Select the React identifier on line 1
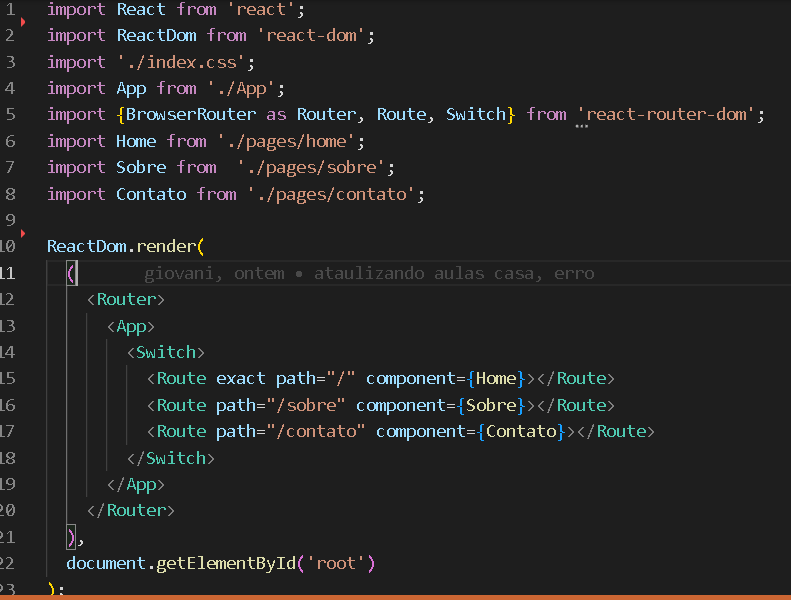Screen dimensions: 791x600 coord(141,10)
